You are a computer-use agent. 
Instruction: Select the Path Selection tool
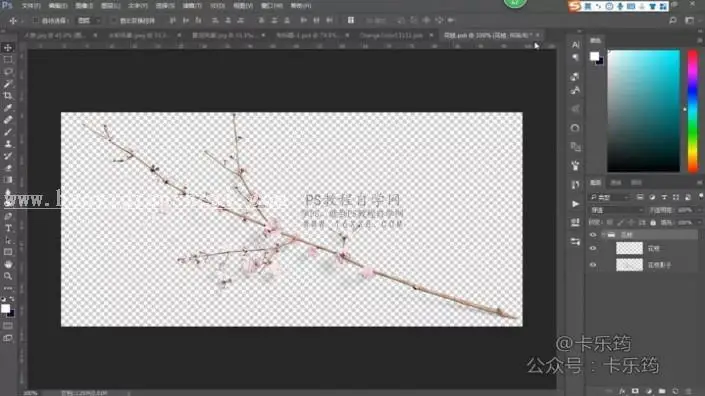(x=8, y=240)
